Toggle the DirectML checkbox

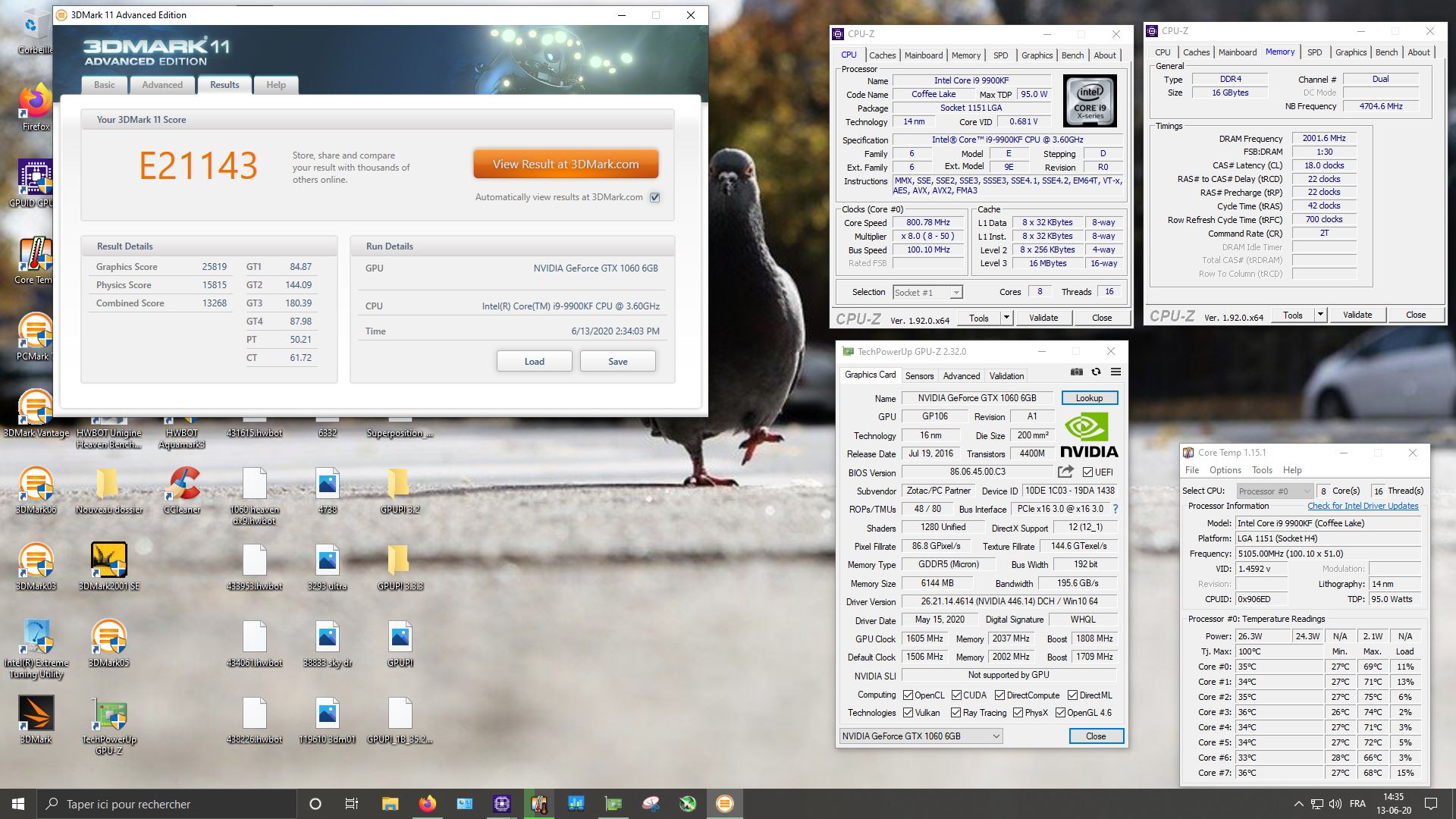point(1072,695)
